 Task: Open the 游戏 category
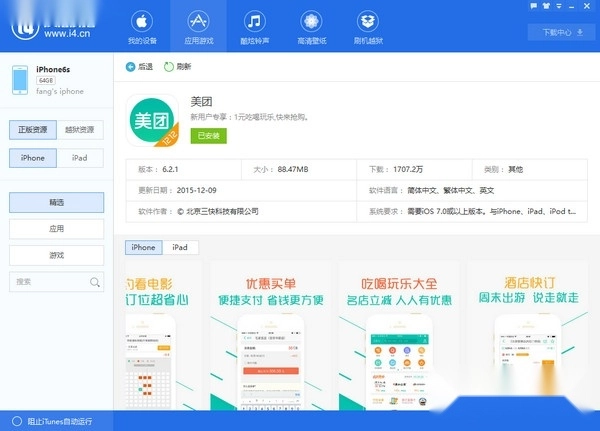(x=57, y=255)
